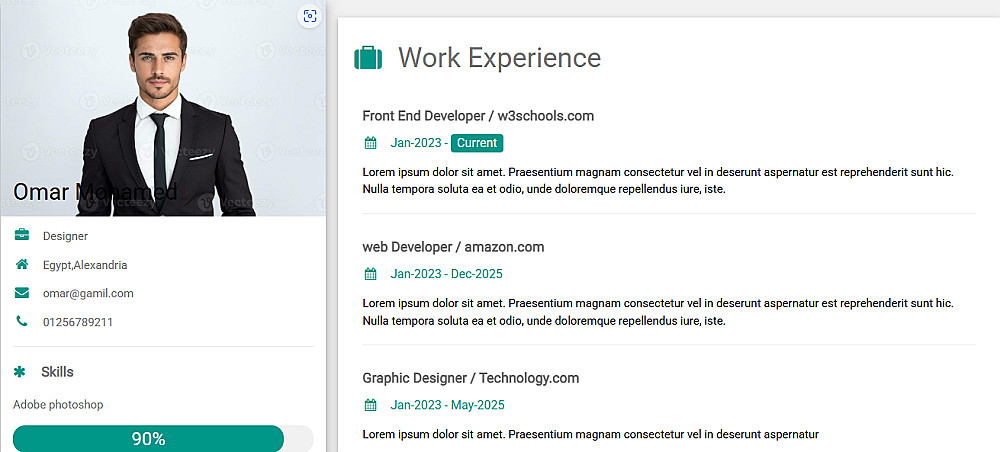Viewport: 1000px width, 452px height.
Task: Click the image search lens icon on photo
Action: click(310, 16)
